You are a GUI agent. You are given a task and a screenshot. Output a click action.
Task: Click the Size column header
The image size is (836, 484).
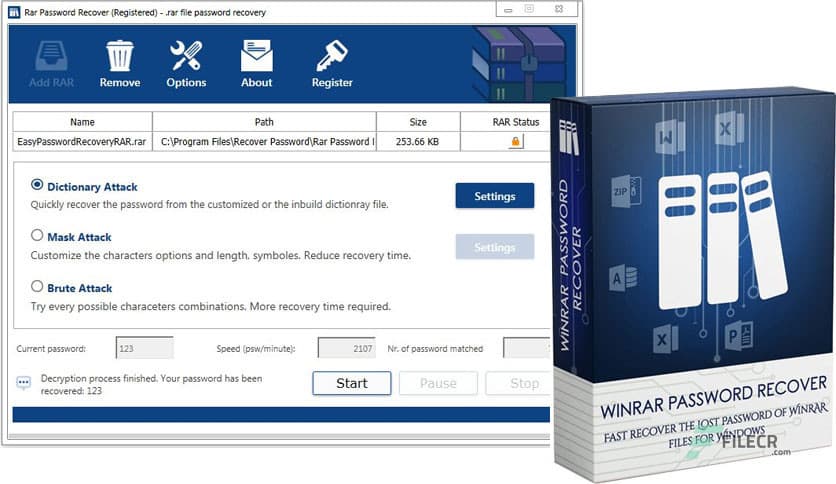point(418,122)
